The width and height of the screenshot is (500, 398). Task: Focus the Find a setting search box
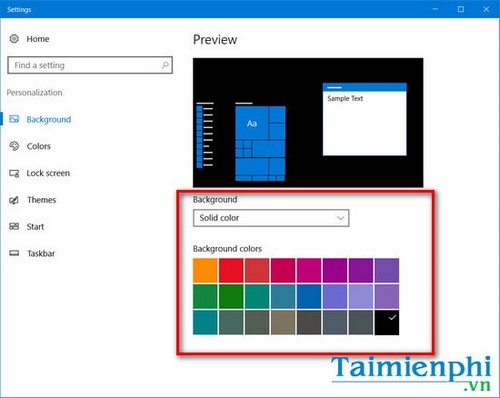90,65
